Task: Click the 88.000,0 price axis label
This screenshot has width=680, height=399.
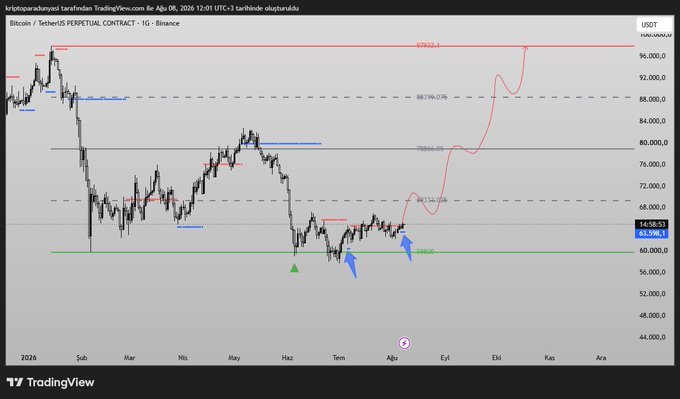Action: (652, 99)
